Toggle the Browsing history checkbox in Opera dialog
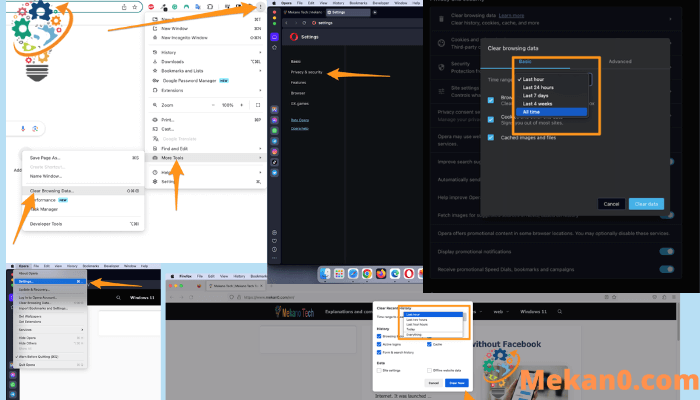The image size is (700, 400). (491, 100)
